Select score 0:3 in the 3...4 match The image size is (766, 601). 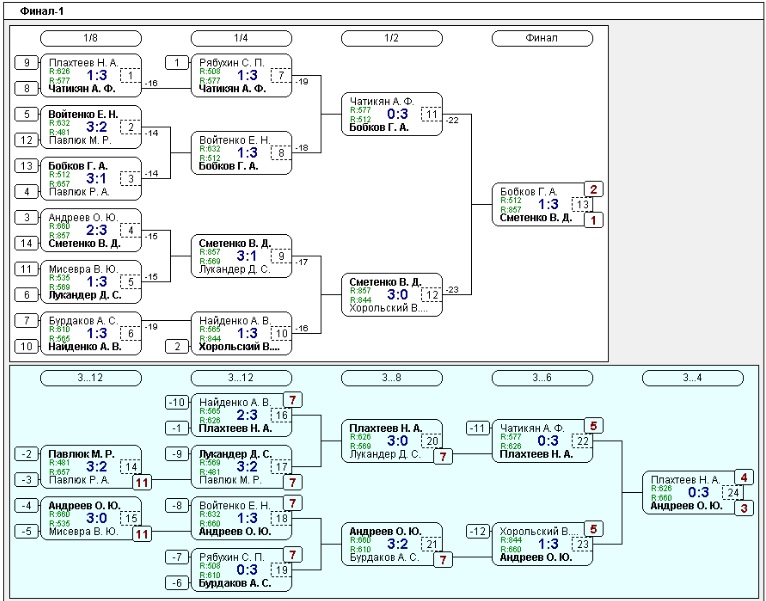pyautogui.click(x=699, y=492)
